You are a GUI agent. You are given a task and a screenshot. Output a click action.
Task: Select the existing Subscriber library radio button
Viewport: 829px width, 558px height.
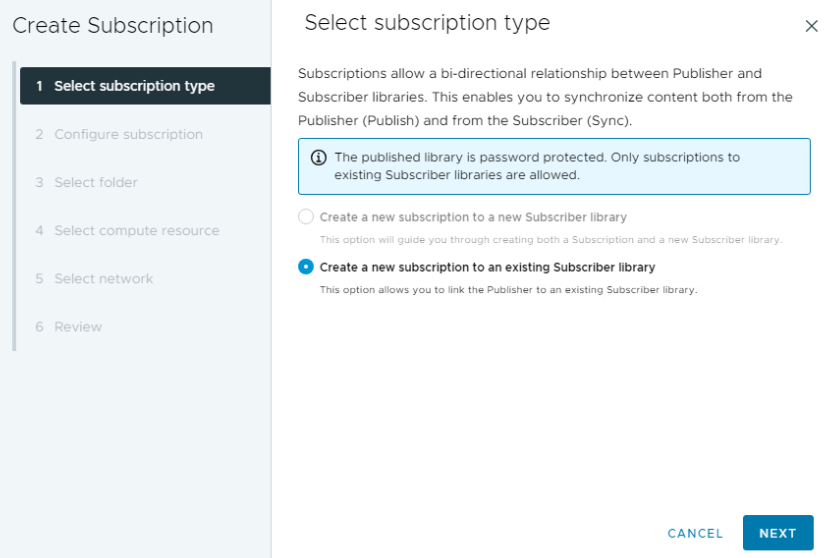point(306,267)
